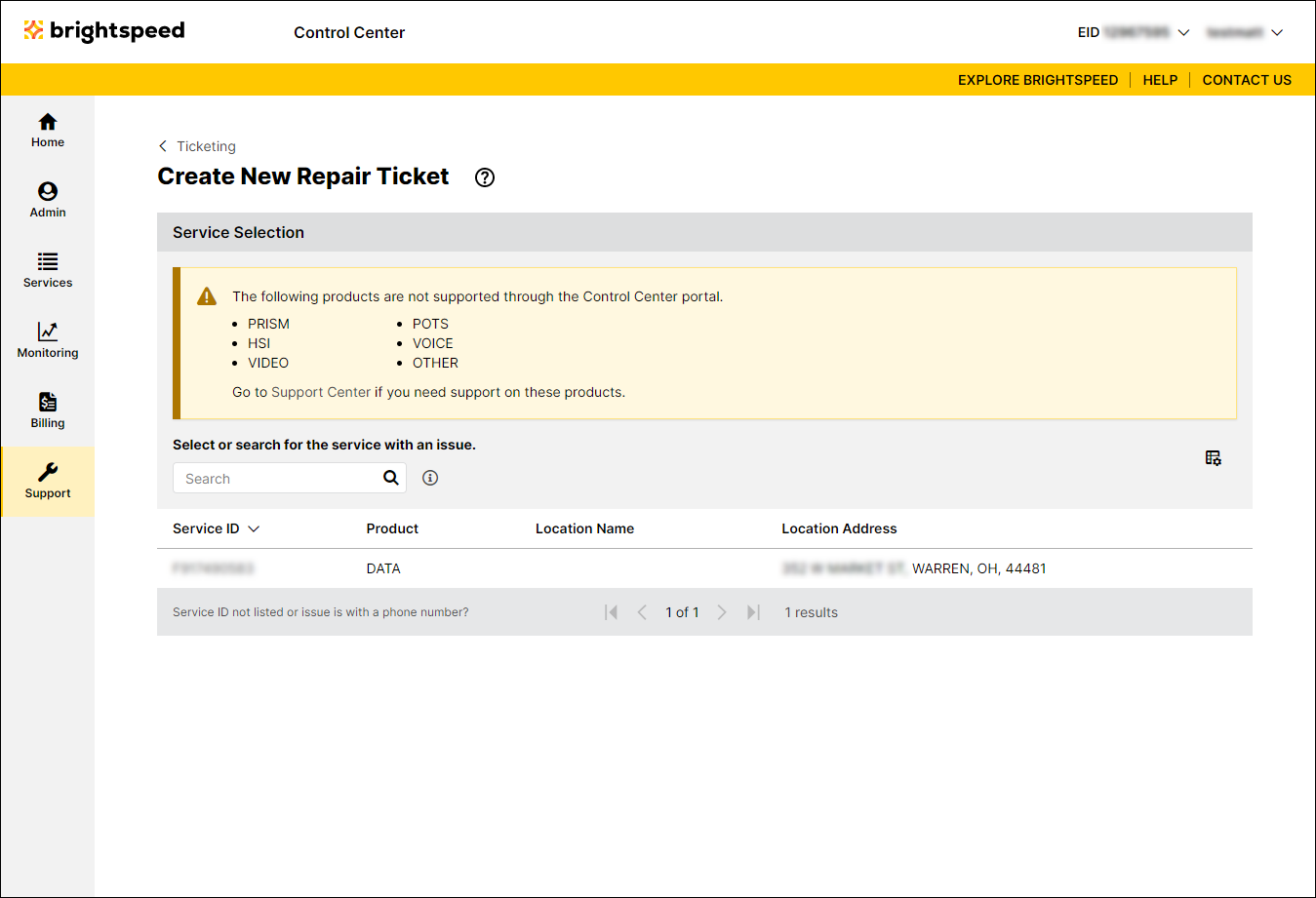This screenshot has width=1316, height=898.
Task: Click the PRISM list item
Action: point(268,324)
